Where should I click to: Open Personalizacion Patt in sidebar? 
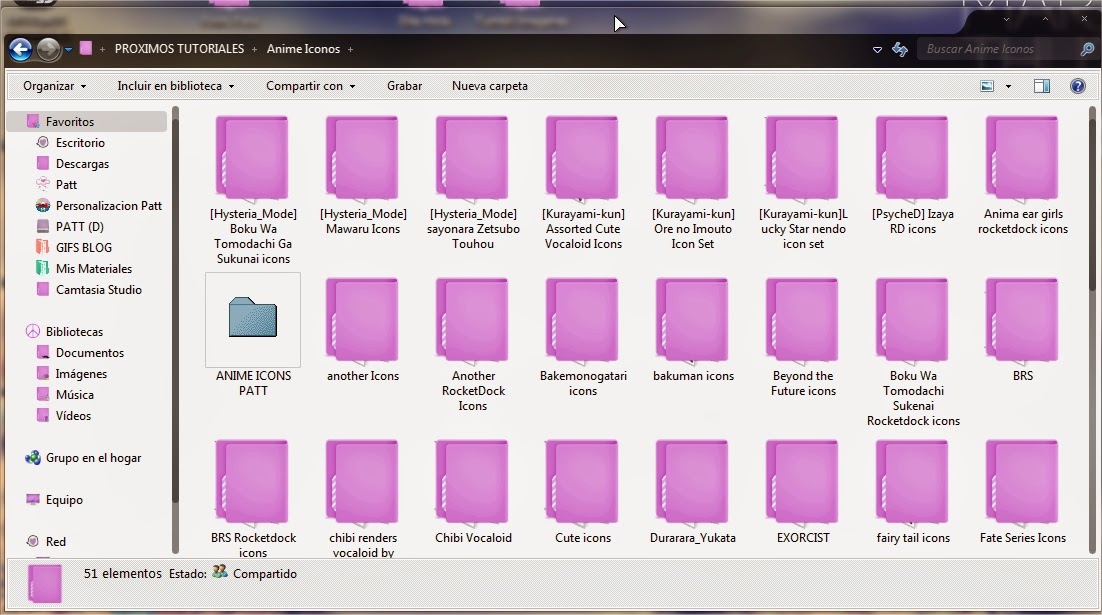point(108,206)
